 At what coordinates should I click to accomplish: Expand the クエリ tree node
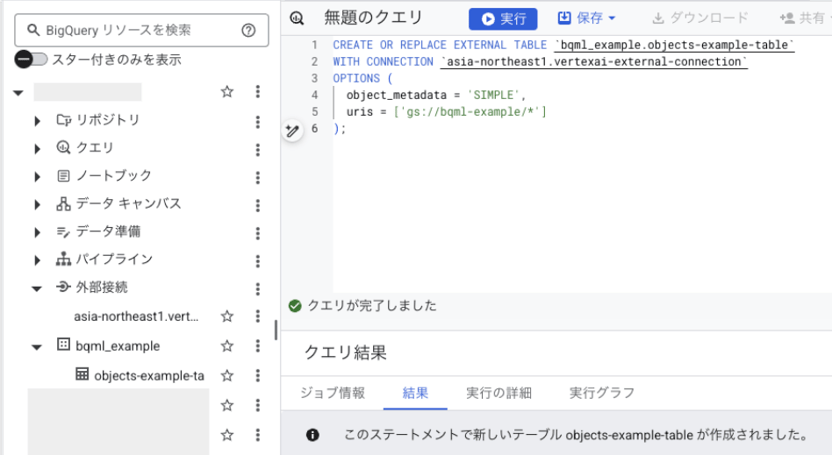coord(37,149)
